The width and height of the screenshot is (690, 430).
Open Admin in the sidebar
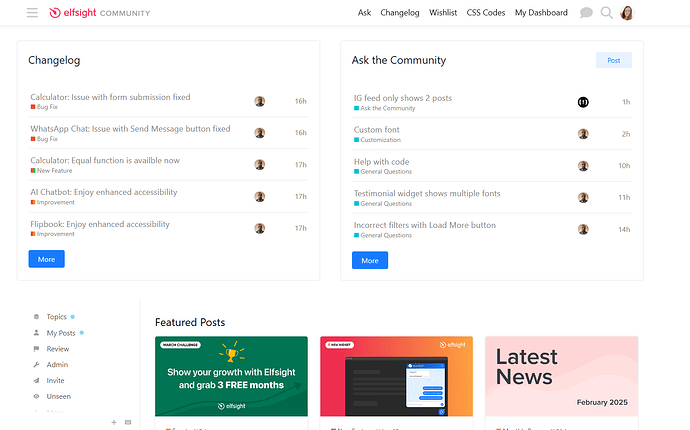(x=57, y=365)
